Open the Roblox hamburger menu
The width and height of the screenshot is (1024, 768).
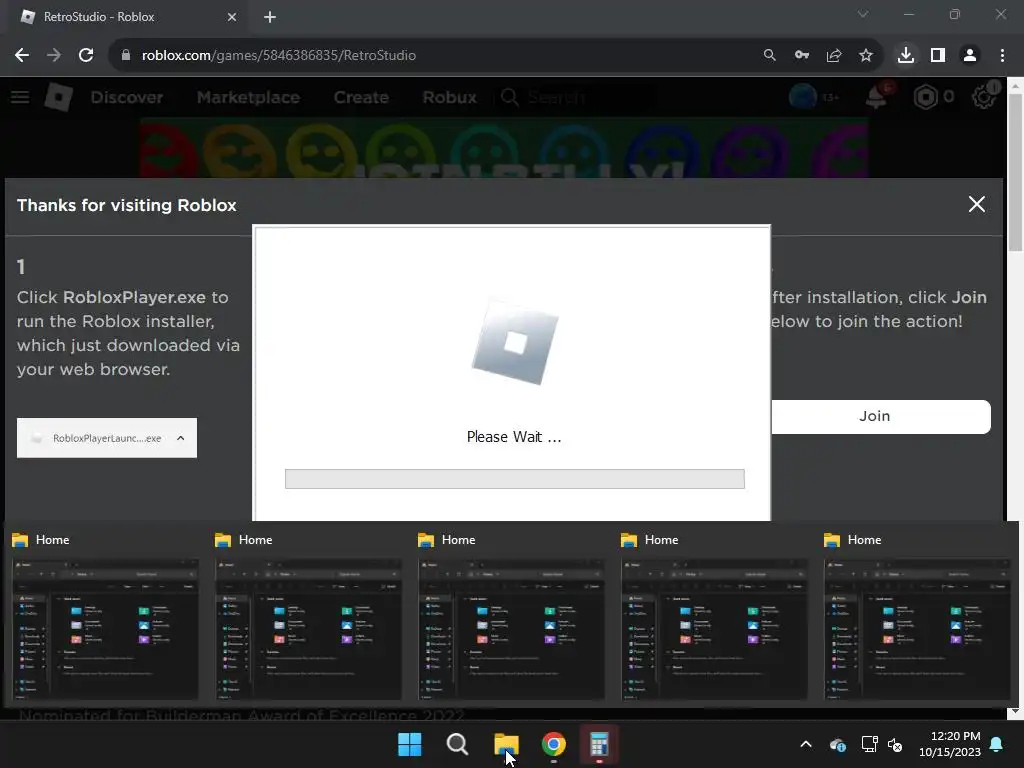(20, 97)
